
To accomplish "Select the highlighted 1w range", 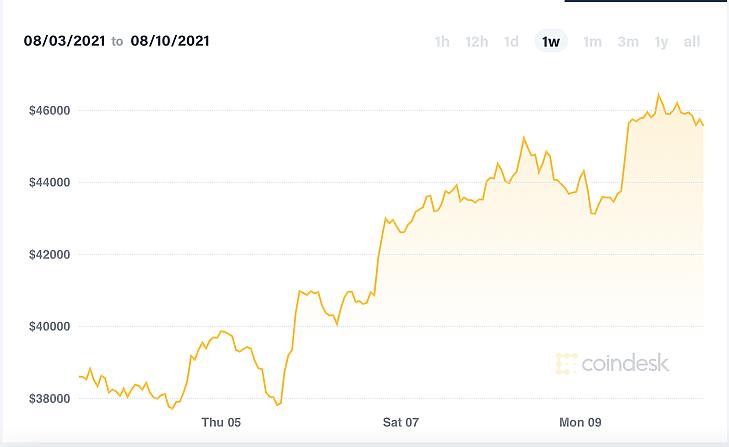I will tap(551, 42).
